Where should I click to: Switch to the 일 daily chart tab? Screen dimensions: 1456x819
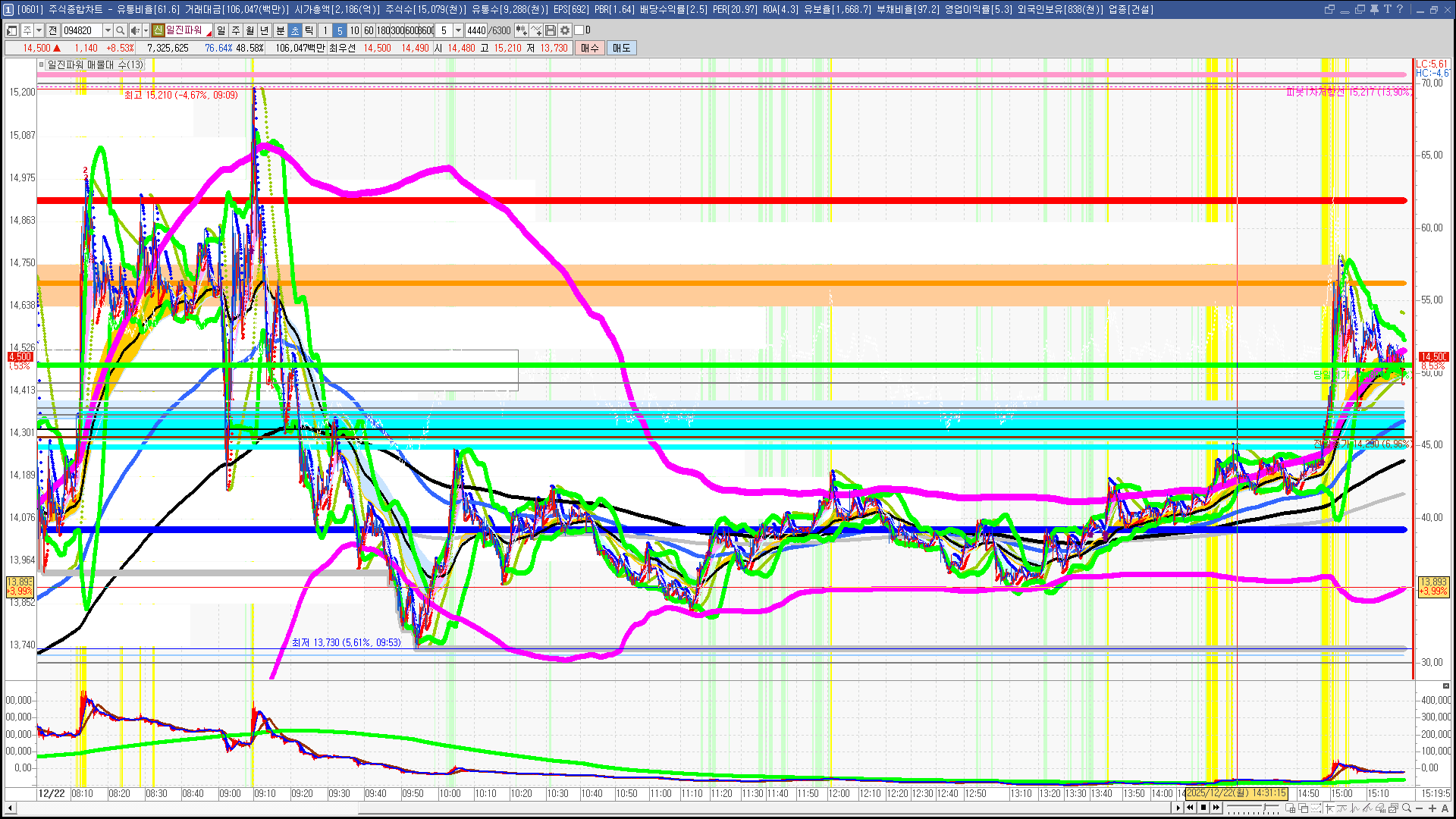(x=221, y=30)
